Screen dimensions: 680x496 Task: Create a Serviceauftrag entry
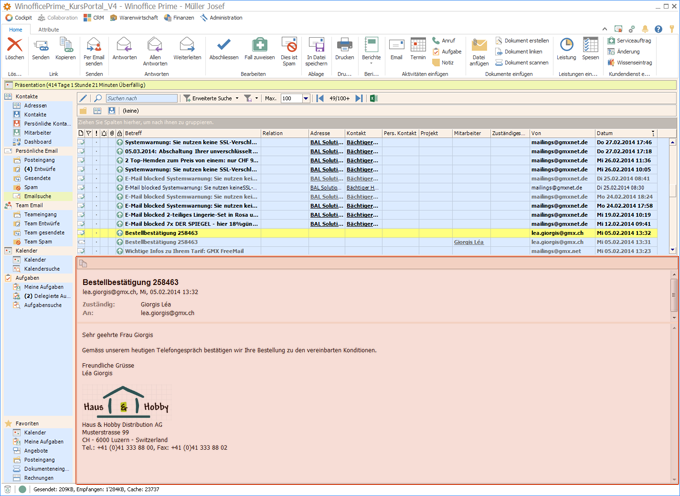(629, 40)
